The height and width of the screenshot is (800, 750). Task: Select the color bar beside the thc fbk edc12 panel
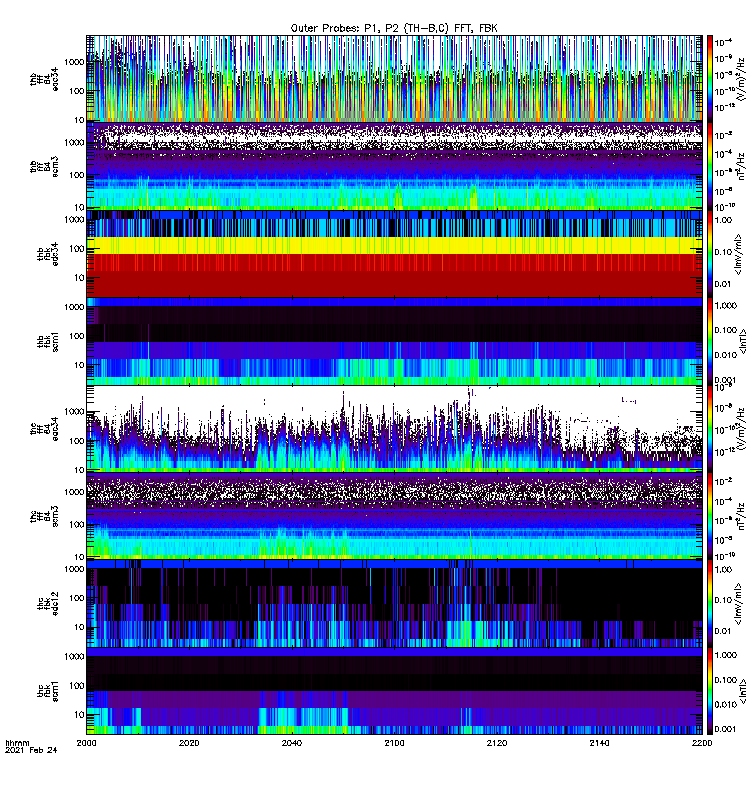[x=709, y=604]
